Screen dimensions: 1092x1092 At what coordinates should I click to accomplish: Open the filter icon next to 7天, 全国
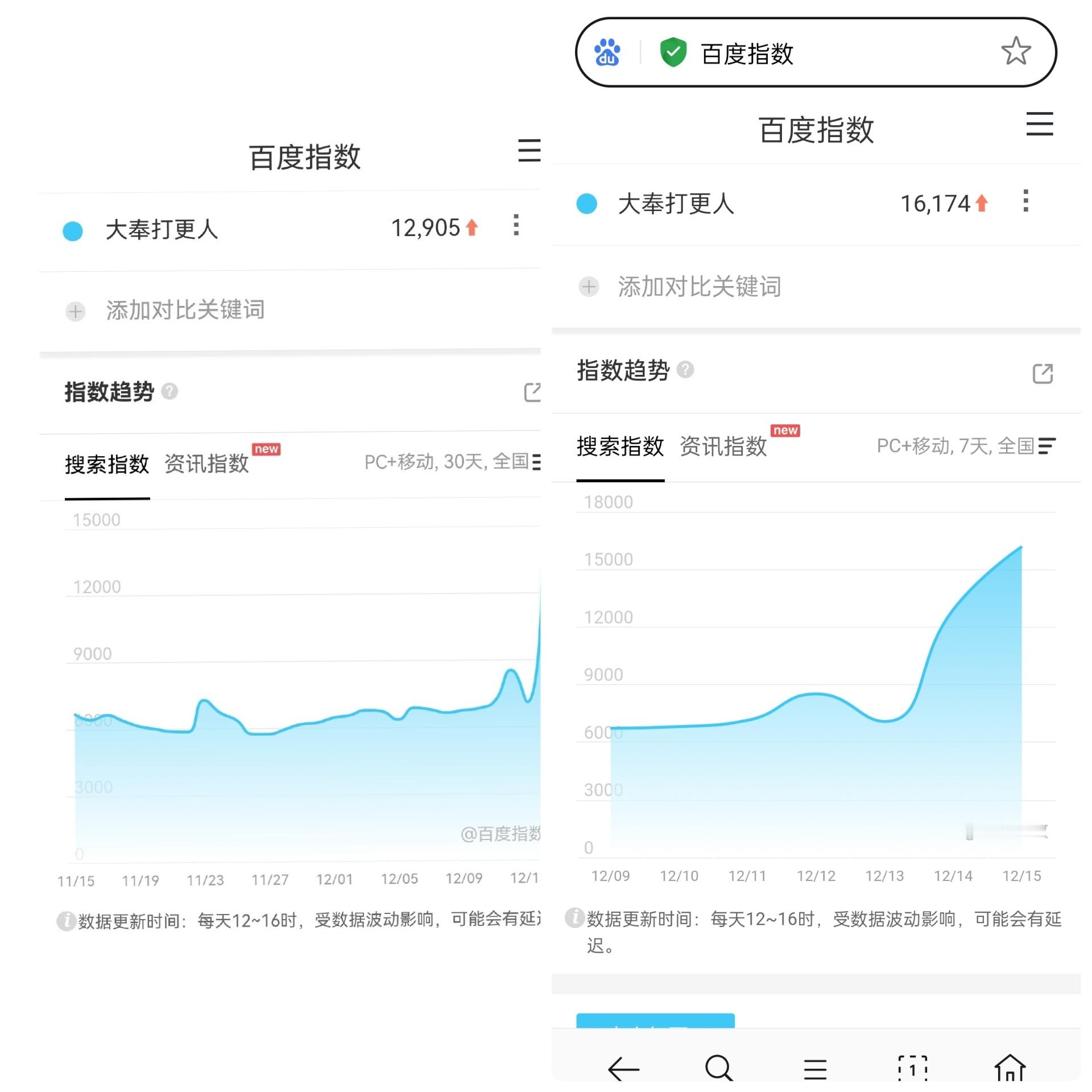[1046, 446]
